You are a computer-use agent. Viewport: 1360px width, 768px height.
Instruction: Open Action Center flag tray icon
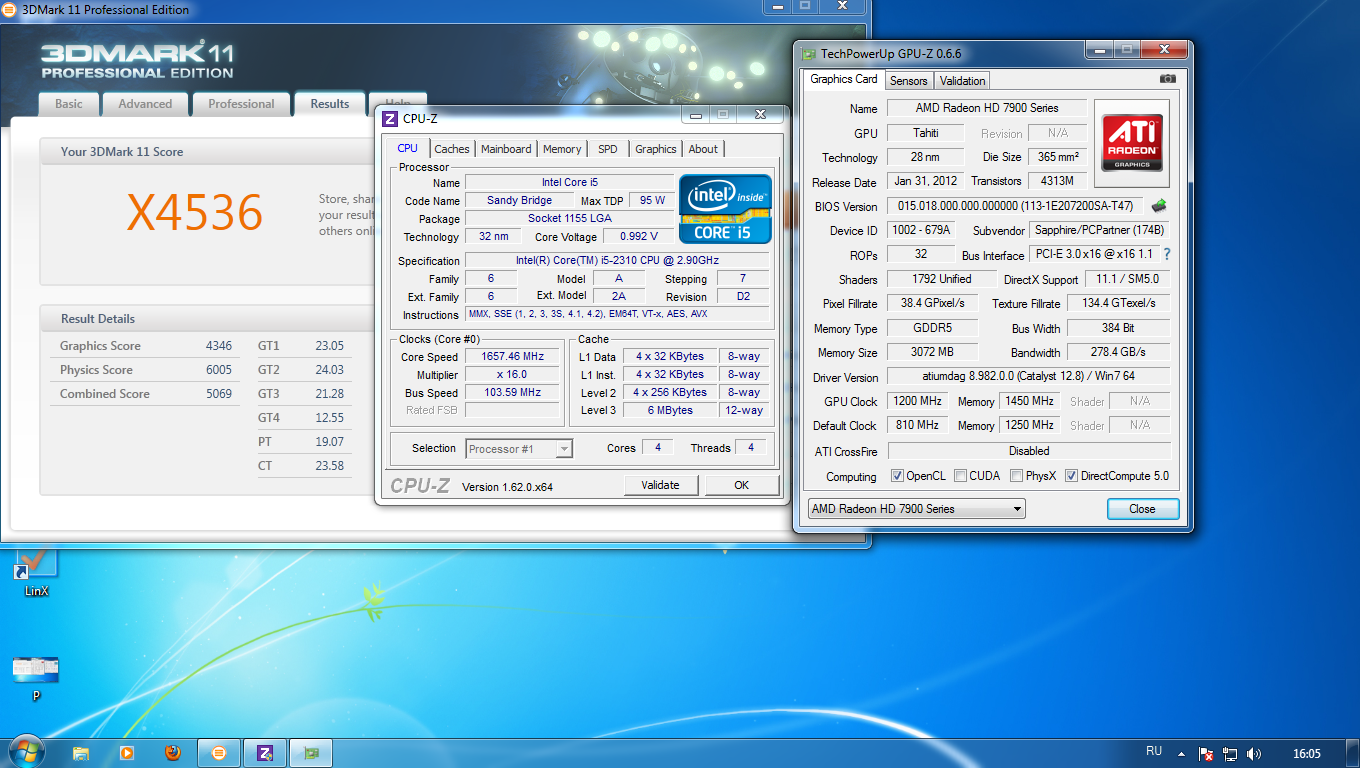coord(1205,754)
